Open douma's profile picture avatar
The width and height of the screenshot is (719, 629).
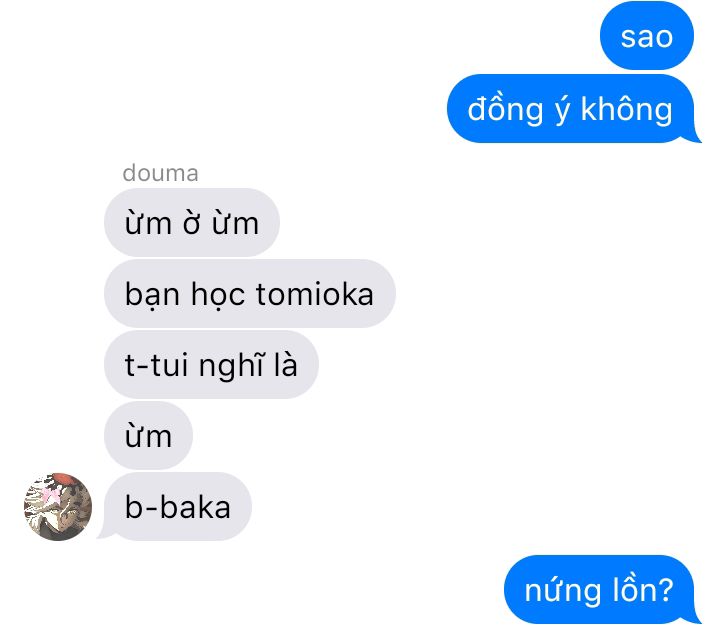tap(58, 507)
